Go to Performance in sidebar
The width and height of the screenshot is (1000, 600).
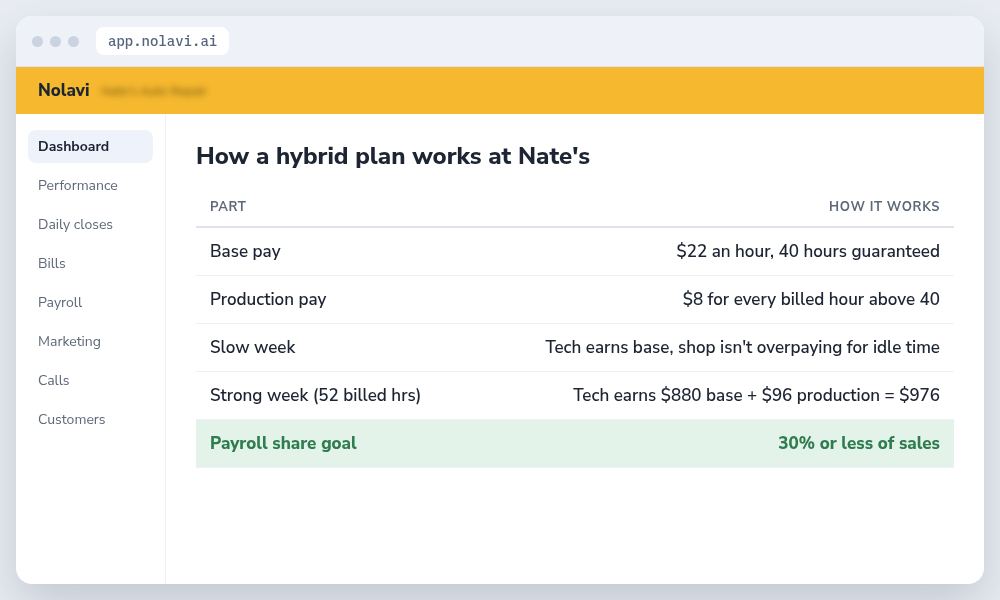78,186
